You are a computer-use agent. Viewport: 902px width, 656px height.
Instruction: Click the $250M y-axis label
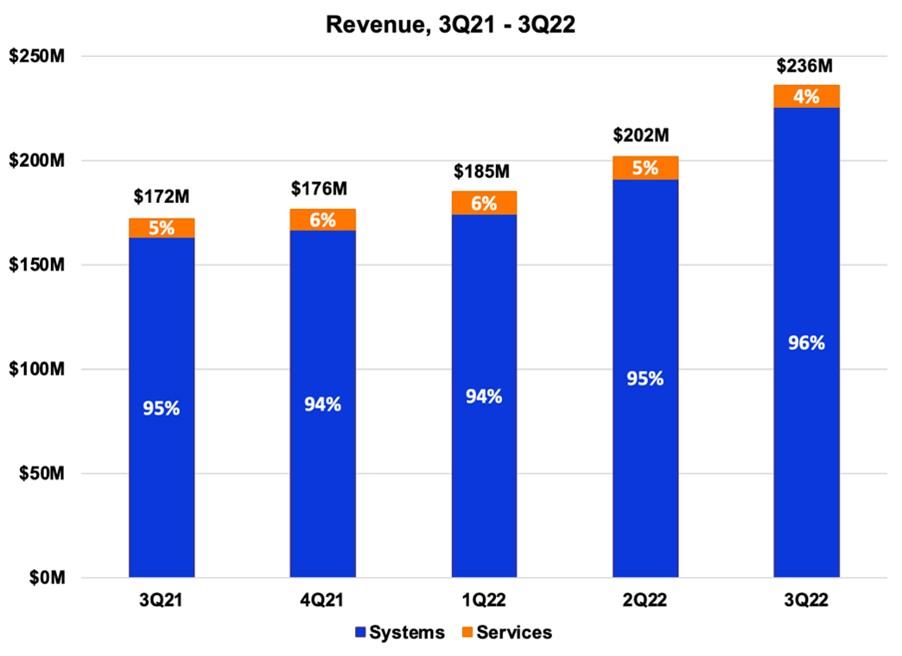38,57
